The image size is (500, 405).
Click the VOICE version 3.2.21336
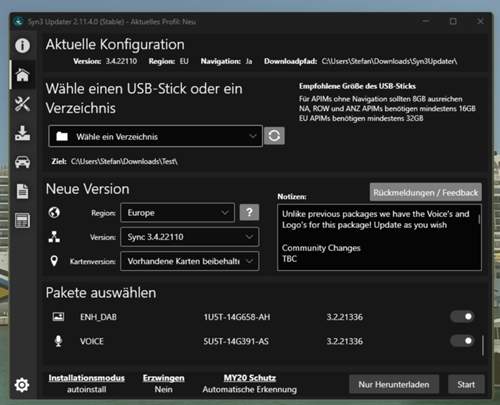point(345,341)
